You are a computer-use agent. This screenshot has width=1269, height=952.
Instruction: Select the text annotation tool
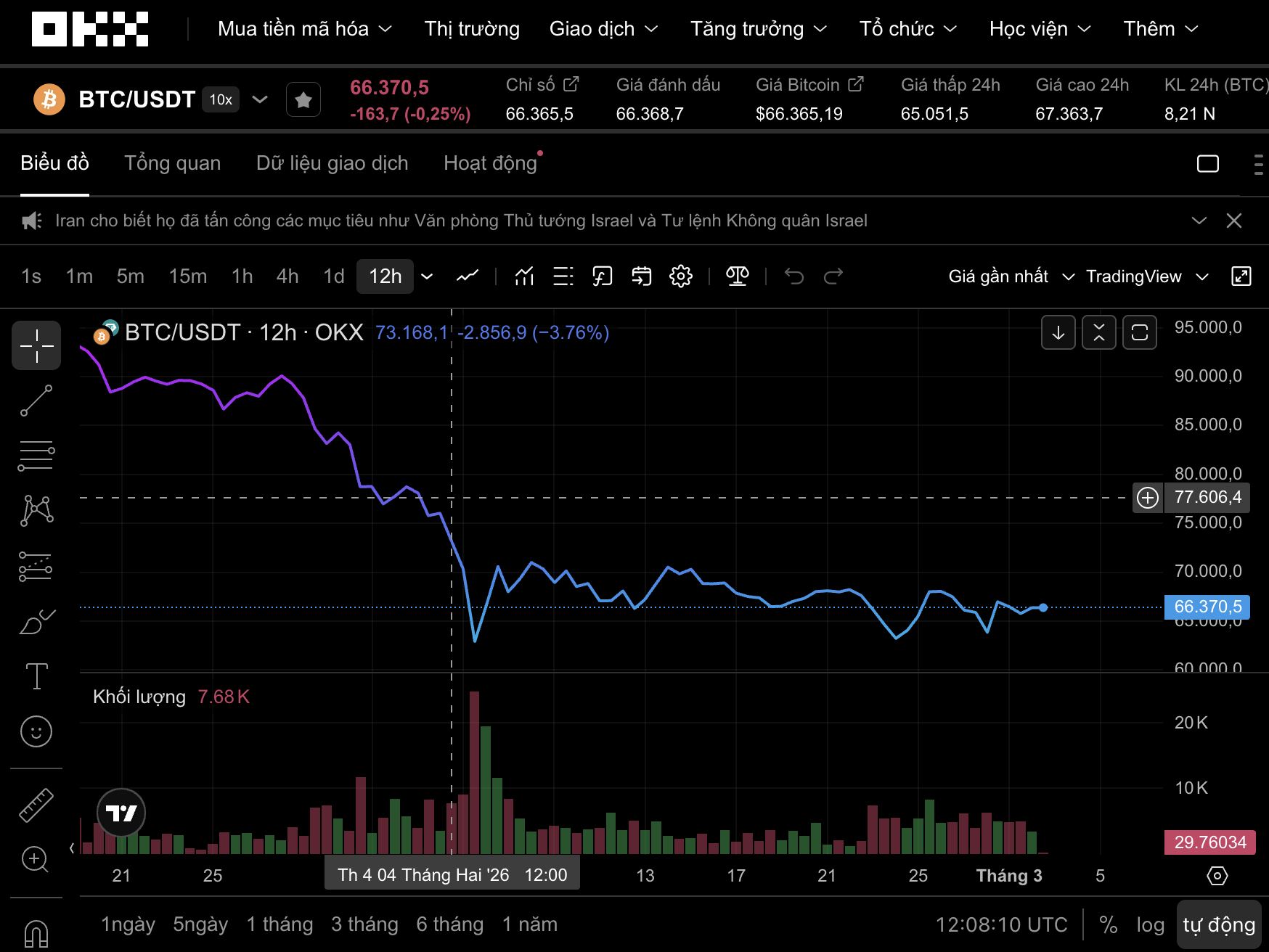pyautogui.click(x=36, y=676)
